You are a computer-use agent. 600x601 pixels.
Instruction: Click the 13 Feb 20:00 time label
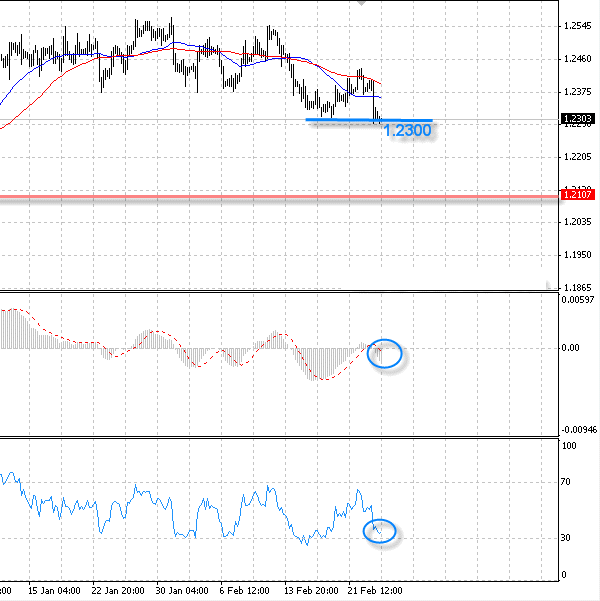(x=311, y=591)
